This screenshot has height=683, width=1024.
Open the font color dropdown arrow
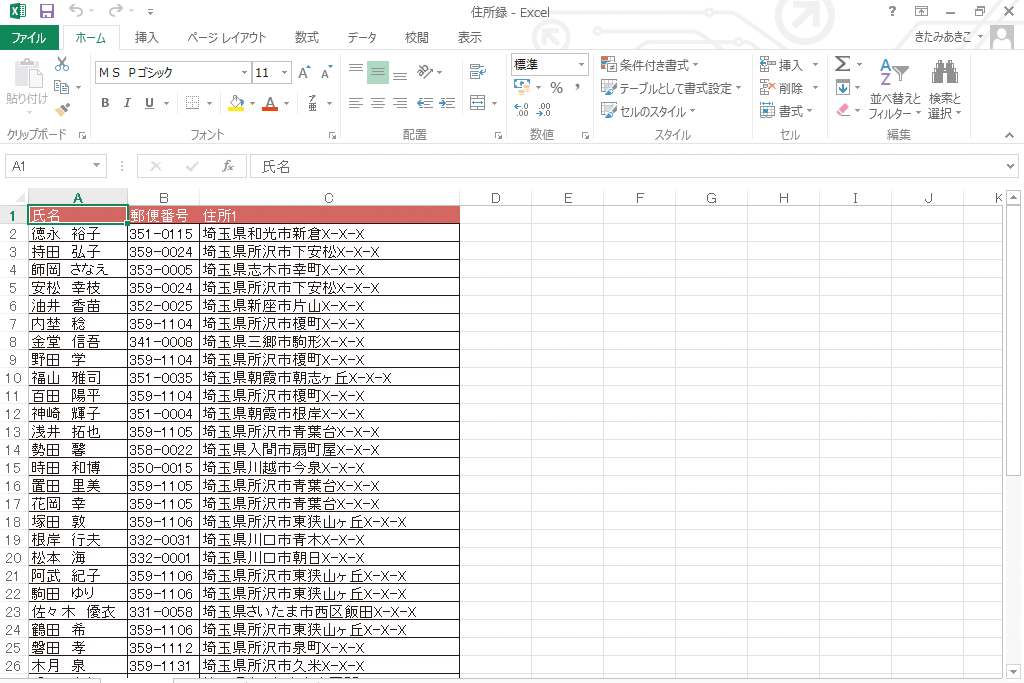(x=286, y=104)
